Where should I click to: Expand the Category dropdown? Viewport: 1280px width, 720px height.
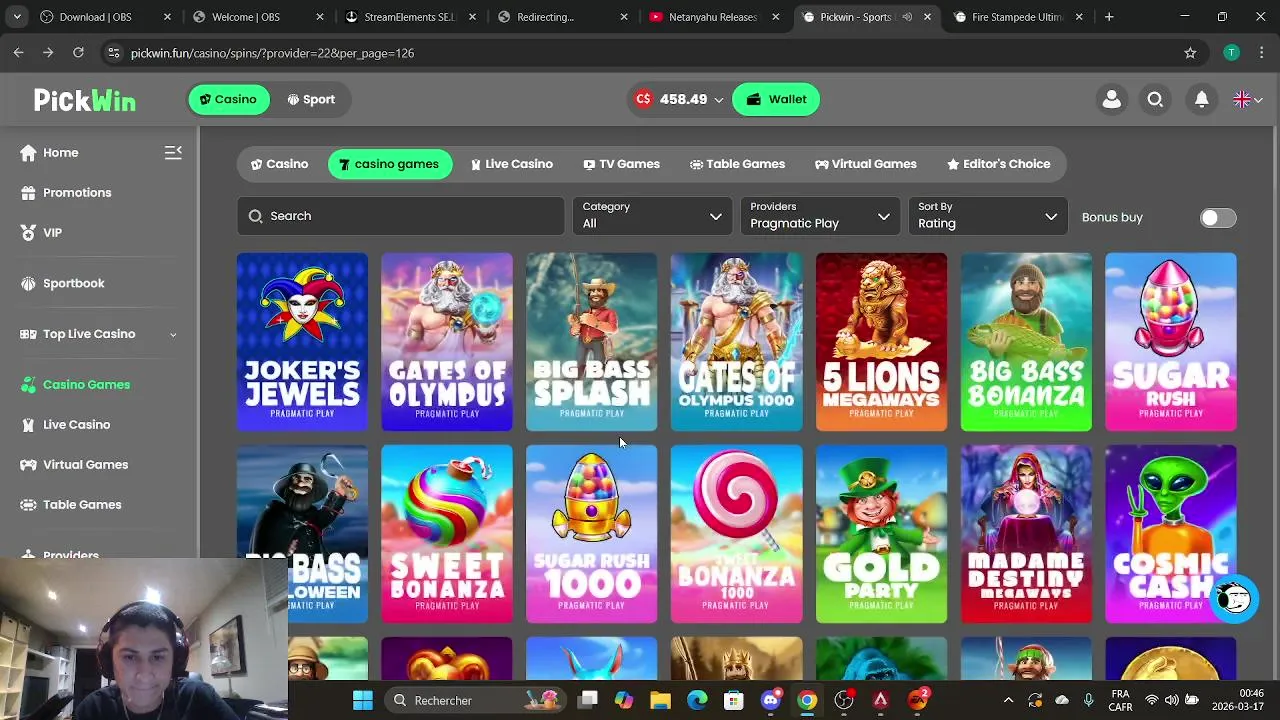coord(652,216)
